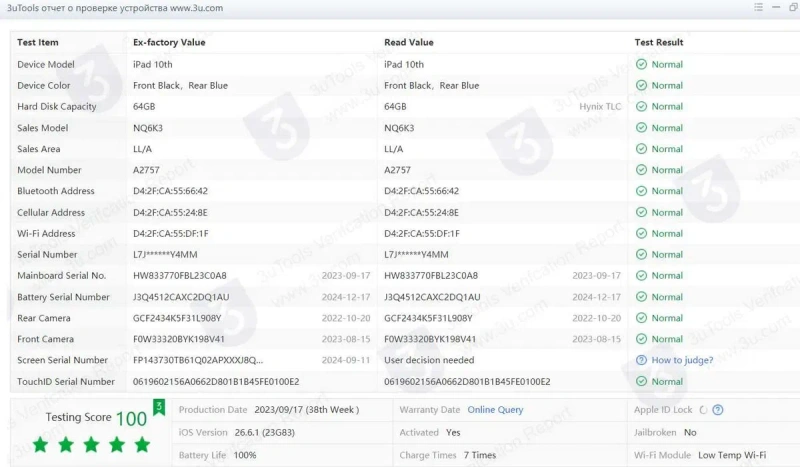Click the check icon in Model Number row

641,169
